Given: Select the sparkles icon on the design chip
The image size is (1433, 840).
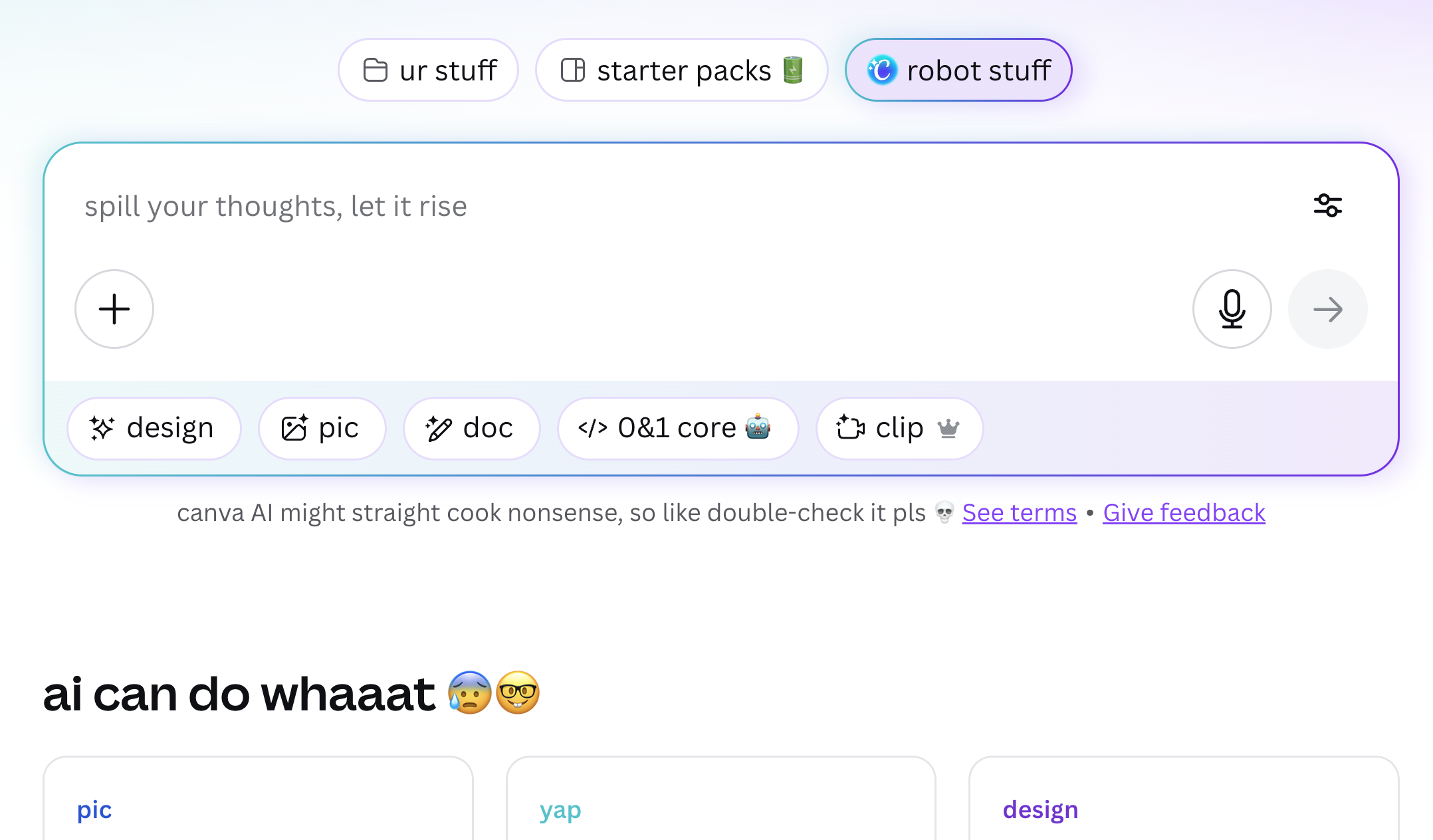Looking at the screenshot, I should coord(103,428).
